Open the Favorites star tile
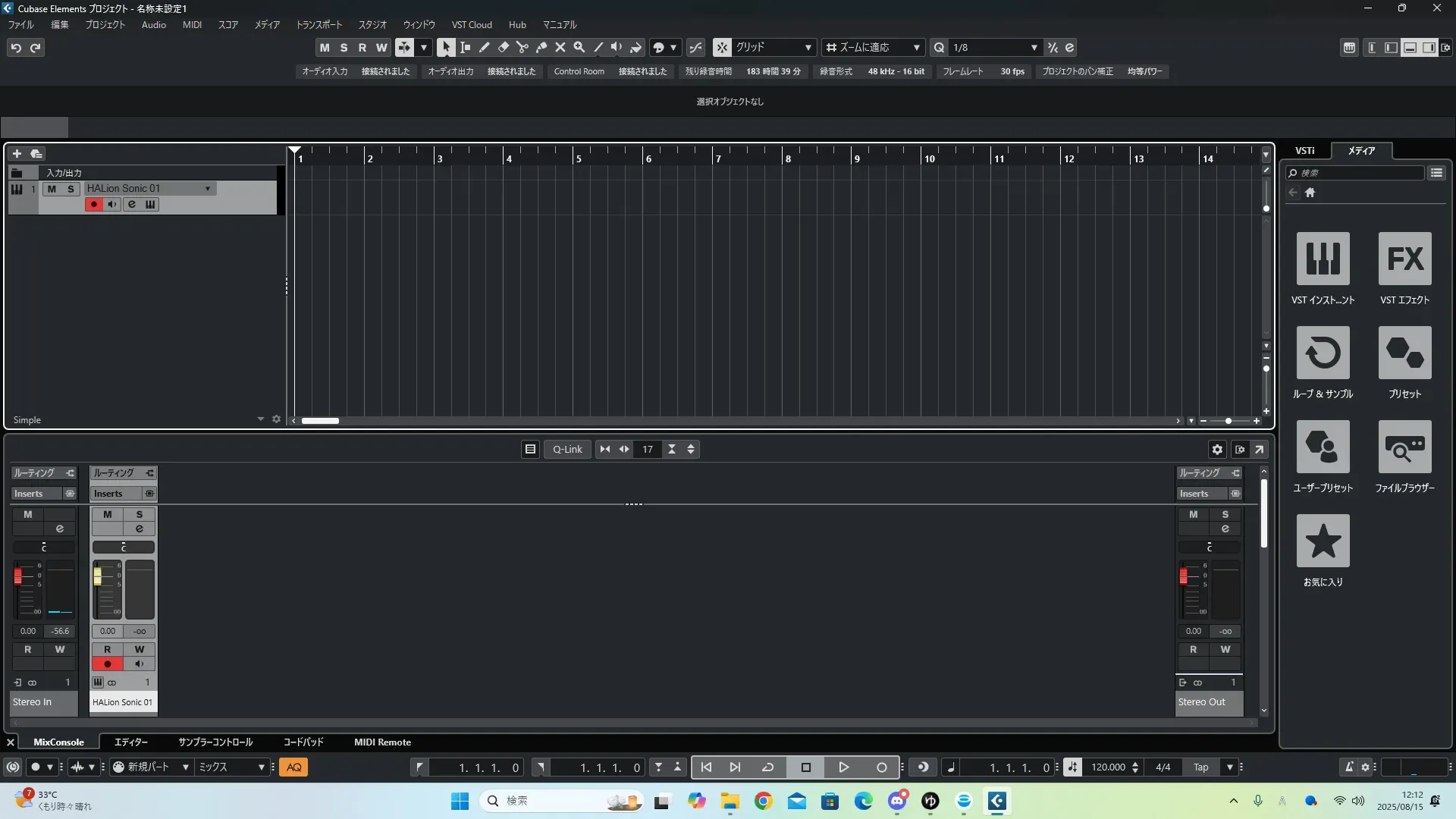The image size is (1456, 819). pyautogui.click(x=1323, y=541)
